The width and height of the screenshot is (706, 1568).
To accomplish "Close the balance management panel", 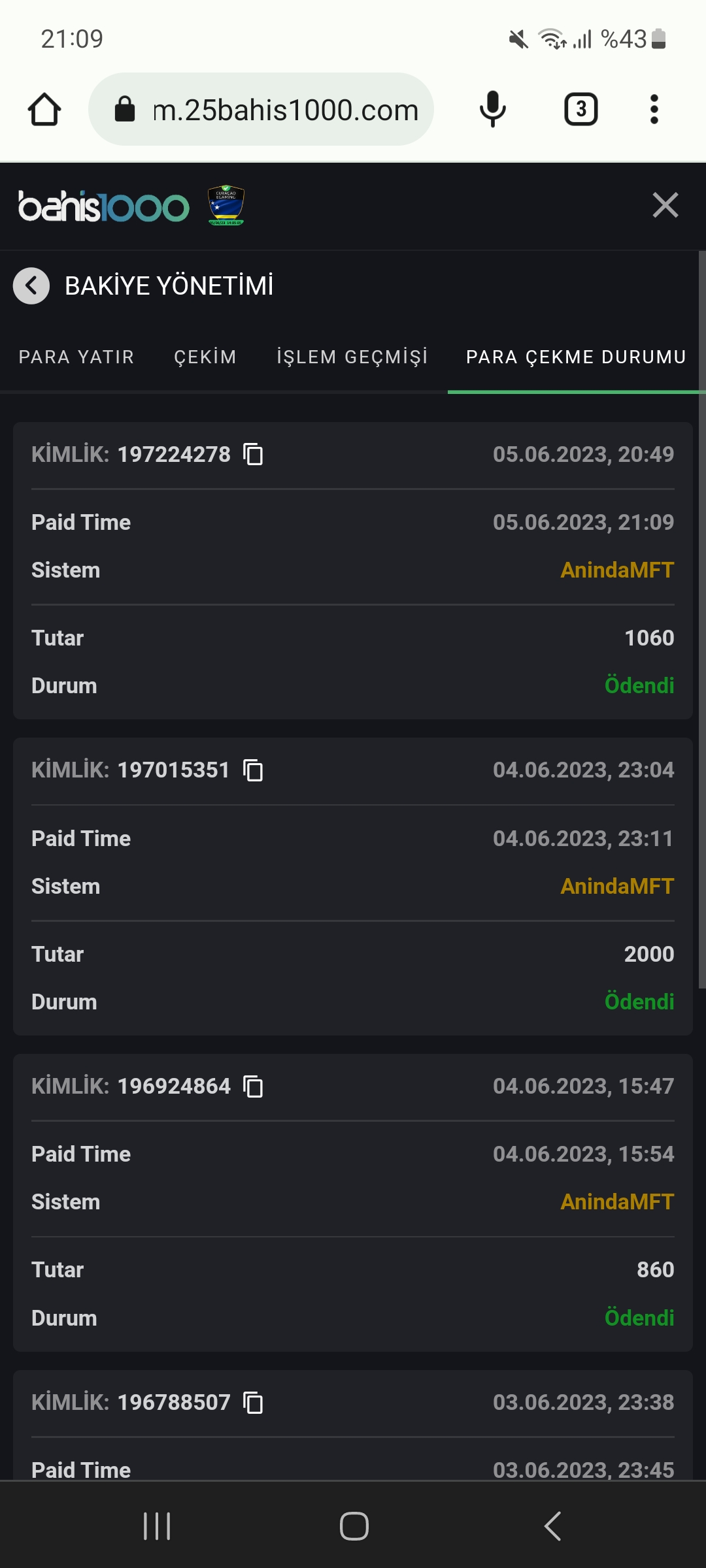I will pyautogui.click(x=665, y=205).
